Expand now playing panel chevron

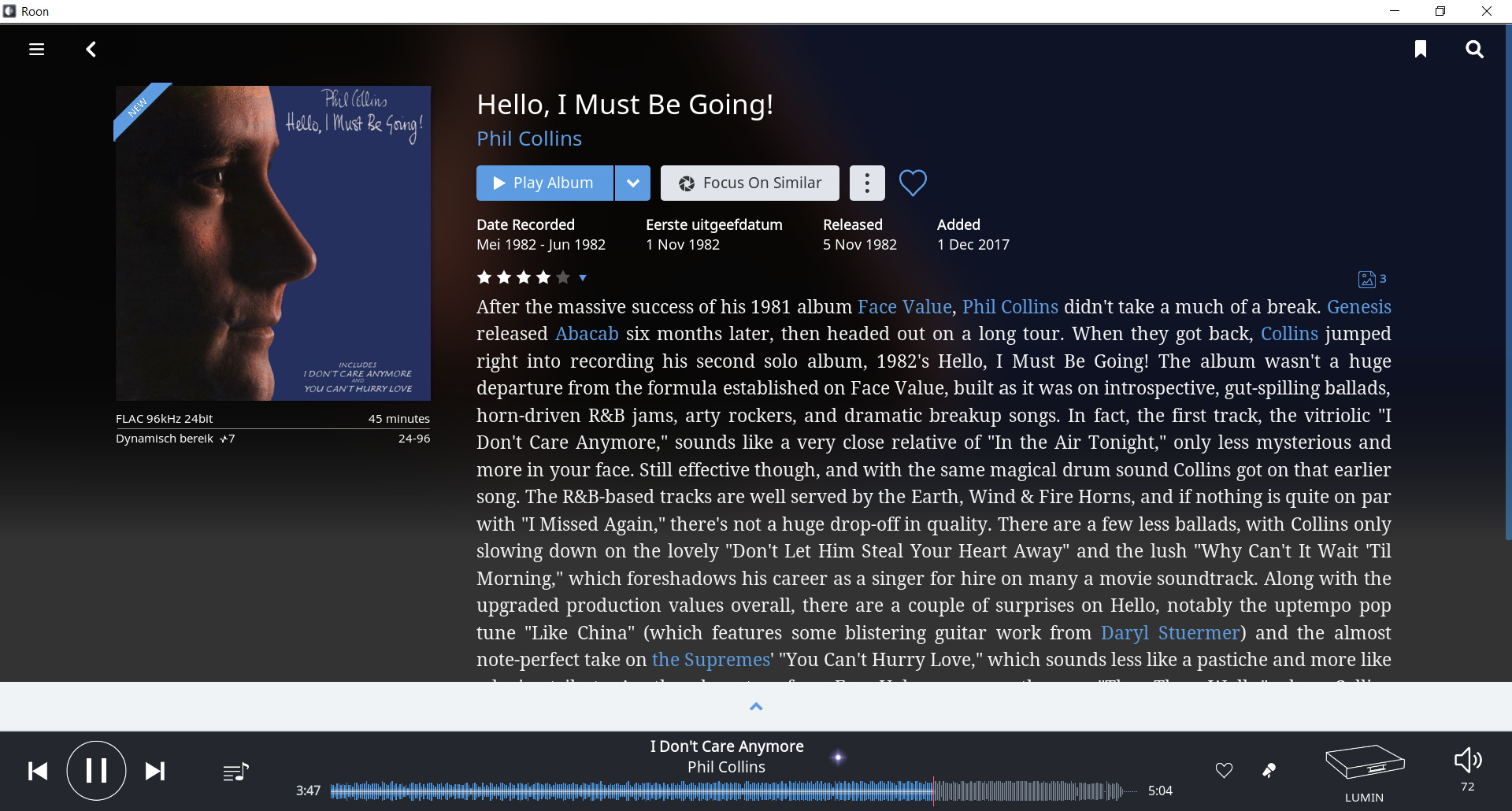[x=756, y=706]
